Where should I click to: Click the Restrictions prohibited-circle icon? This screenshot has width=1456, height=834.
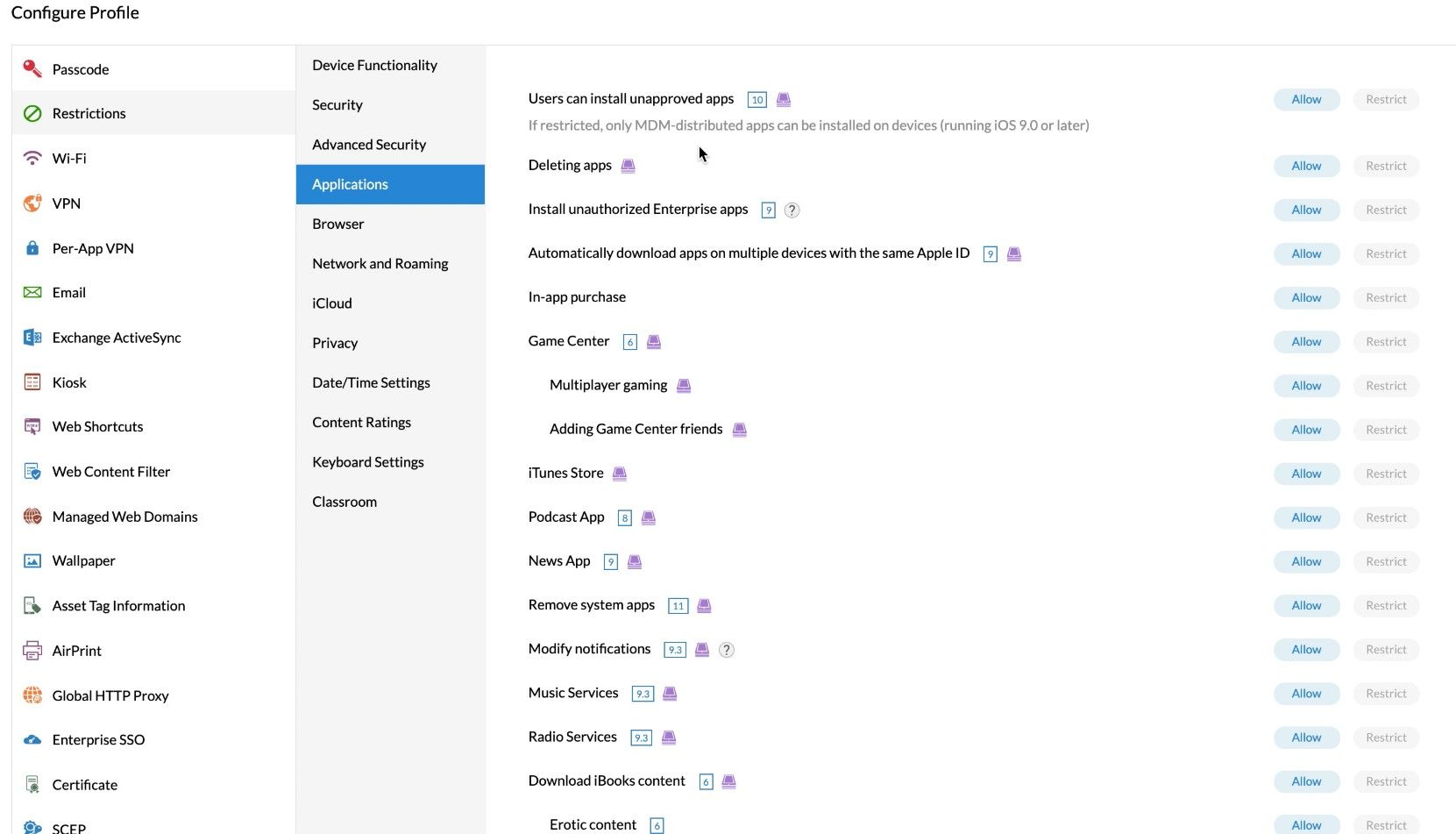point(32,113)
